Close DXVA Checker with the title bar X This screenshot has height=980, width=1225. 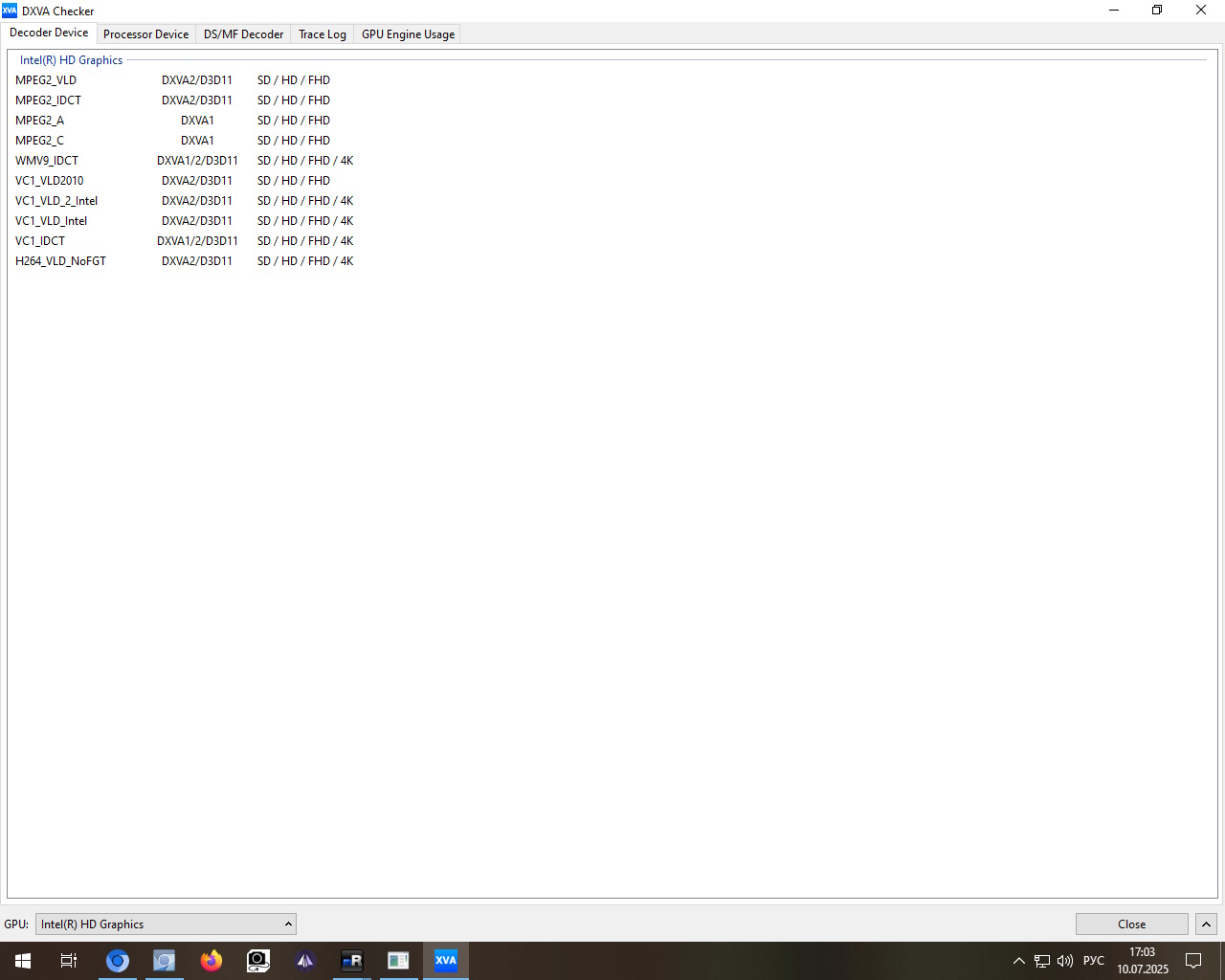pos(1201,11)
